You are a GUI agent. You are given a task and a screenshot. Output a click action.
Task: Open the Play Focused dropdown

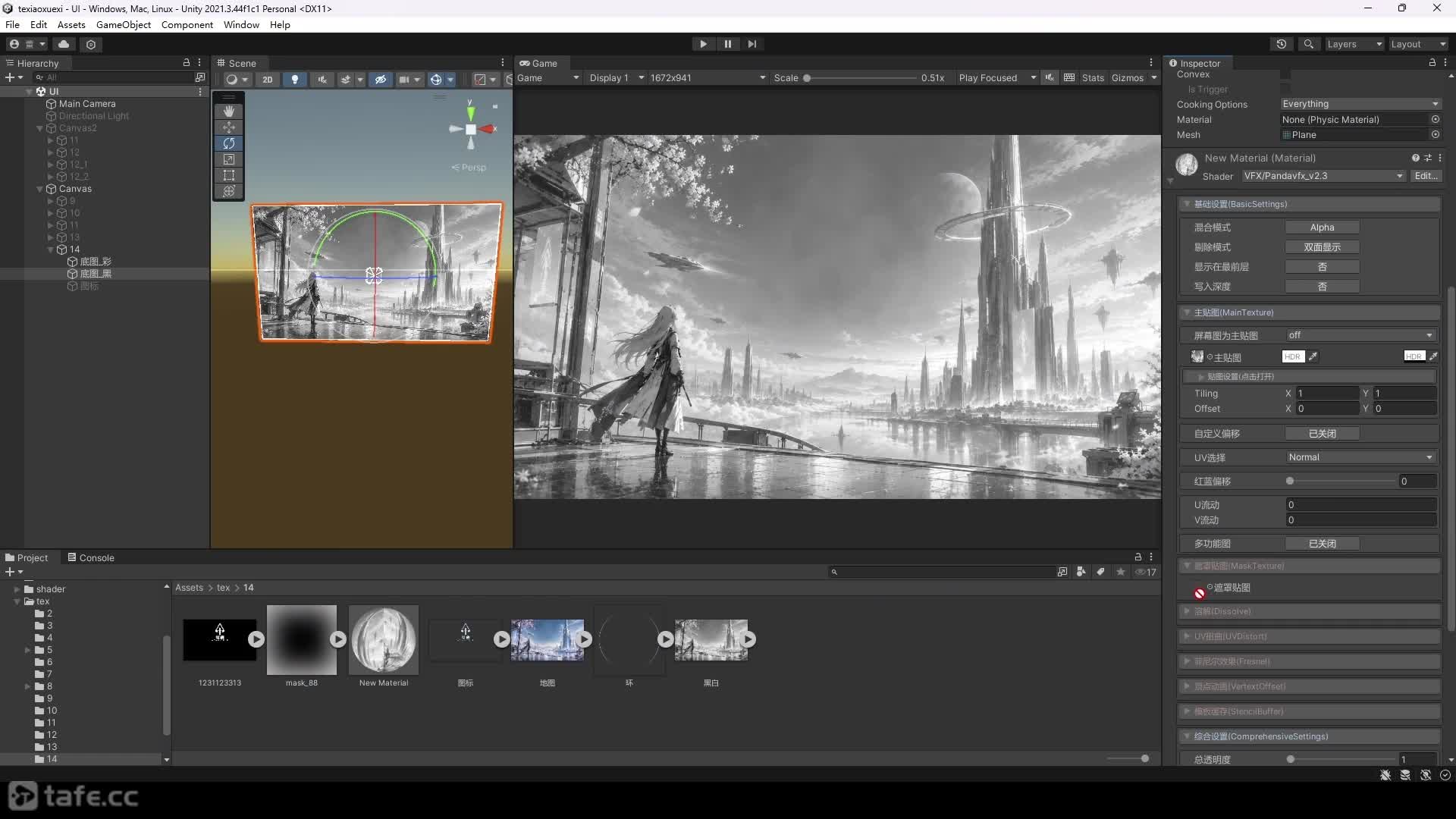click(x=996, y=77)
